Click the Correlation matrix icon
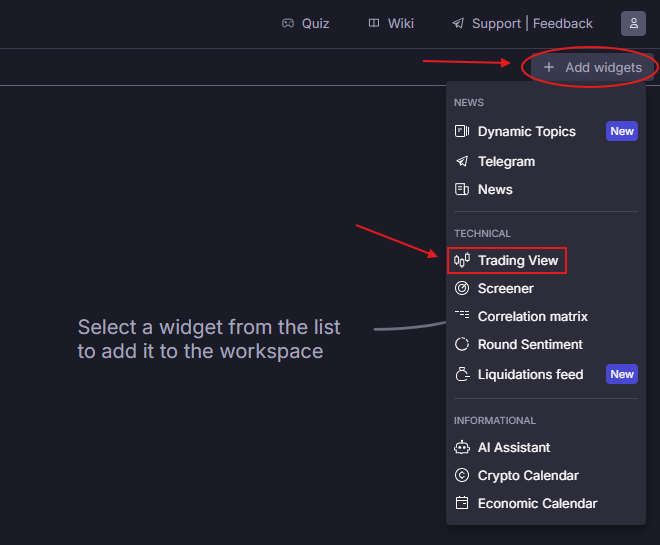Viewport: 660px width, 545px height. (x=462, y=316)
